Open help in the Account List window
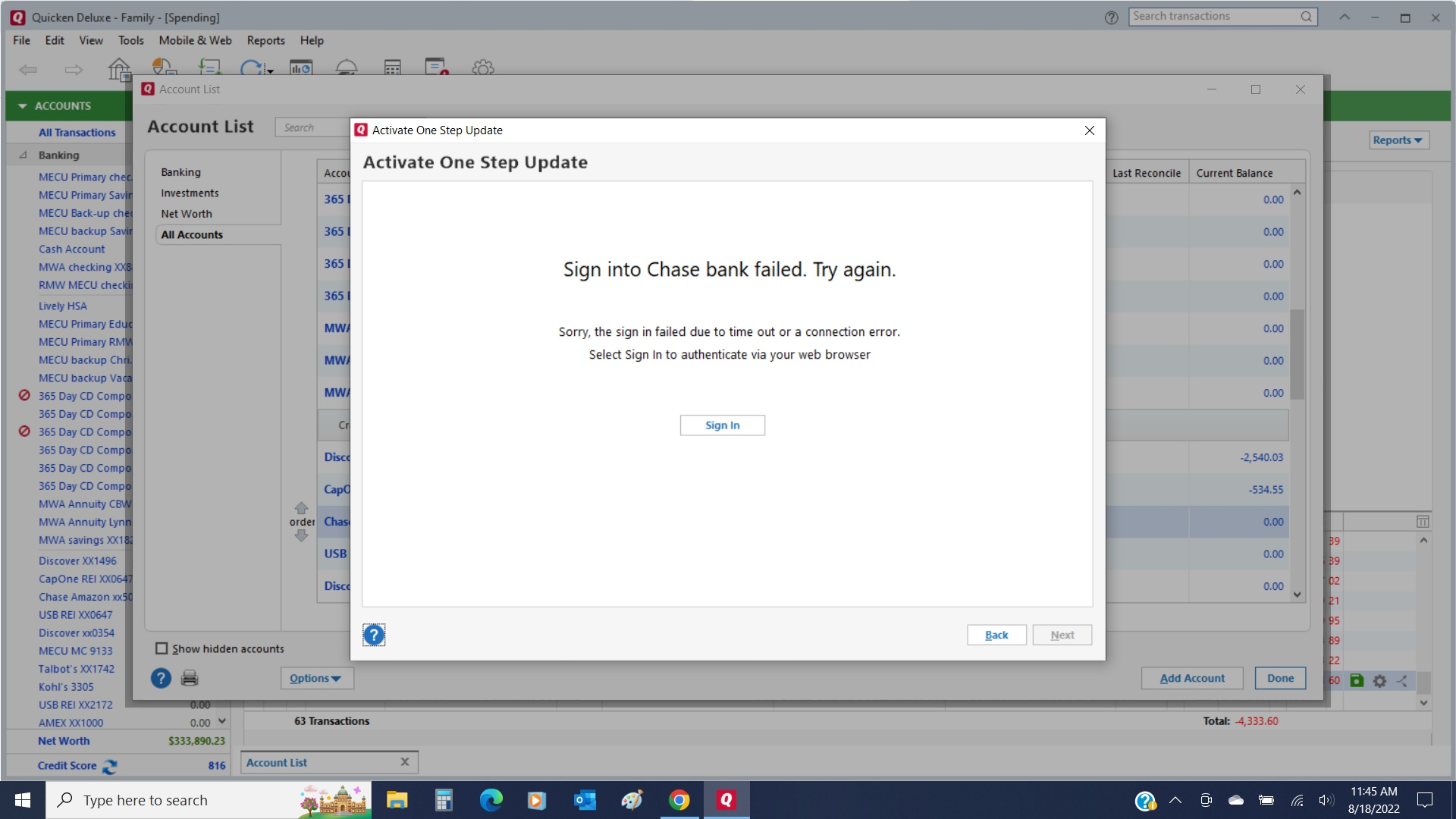This screenshot has height=819, width=1456. tap(161, 678)
